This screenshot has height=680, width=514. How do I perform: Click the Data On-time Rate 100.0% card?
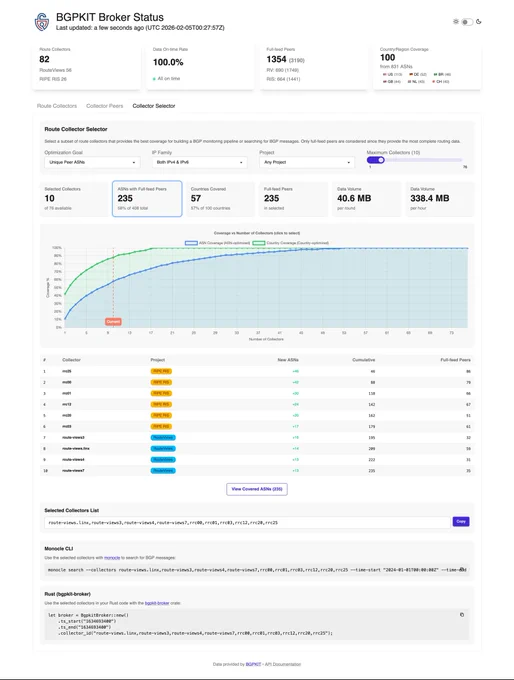click(x=200, y=66)
